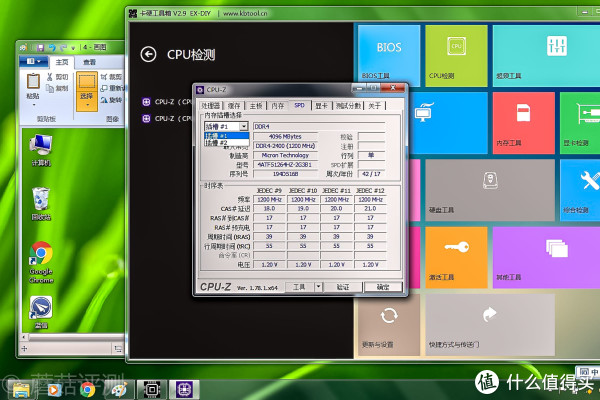This screenshot has height=400, width=600.
Task: Click Undo arrow in Paint title bar
Action: point(52,47)
